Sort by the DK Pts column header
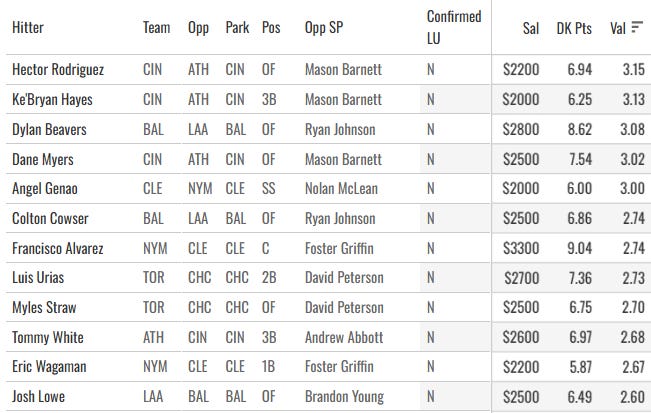This screenshot has width=651, height=413. coord(574,28)
